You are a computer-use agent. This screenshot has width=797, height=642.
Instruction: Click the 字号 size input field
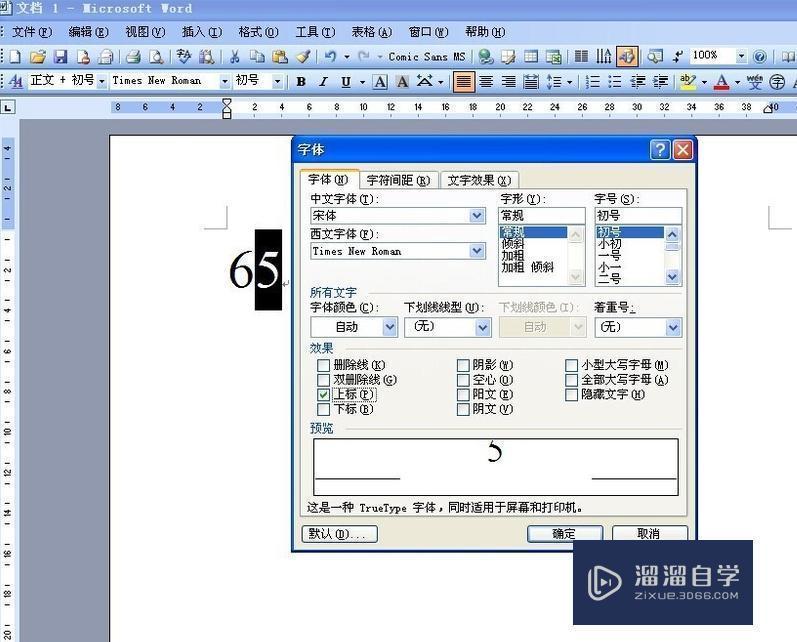point(638,216)
